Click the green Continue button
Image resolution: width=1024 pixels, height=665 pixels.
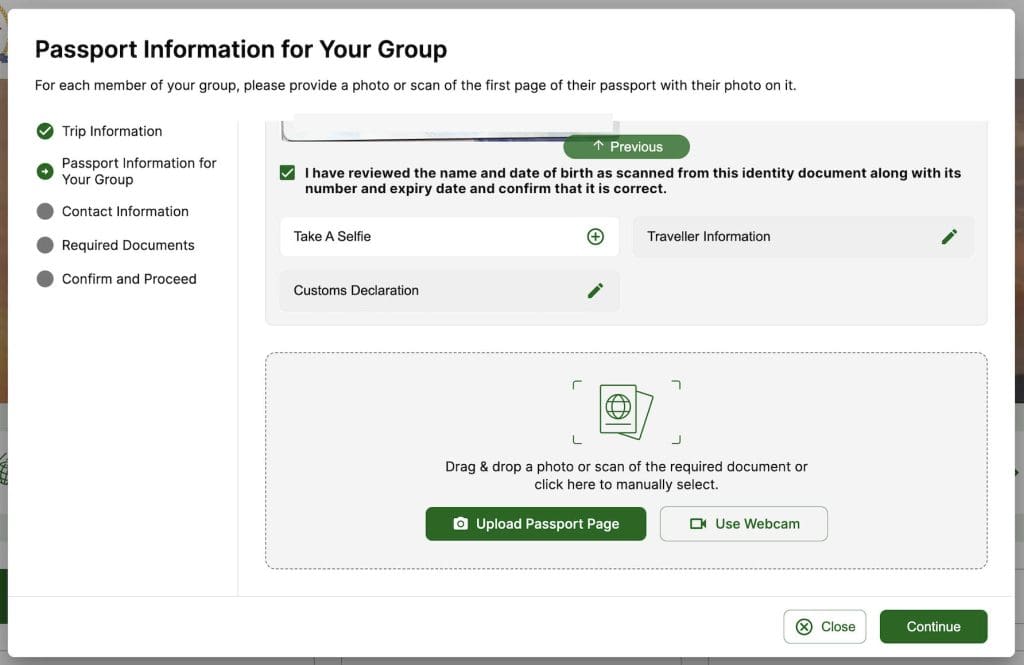click(933, 627)
